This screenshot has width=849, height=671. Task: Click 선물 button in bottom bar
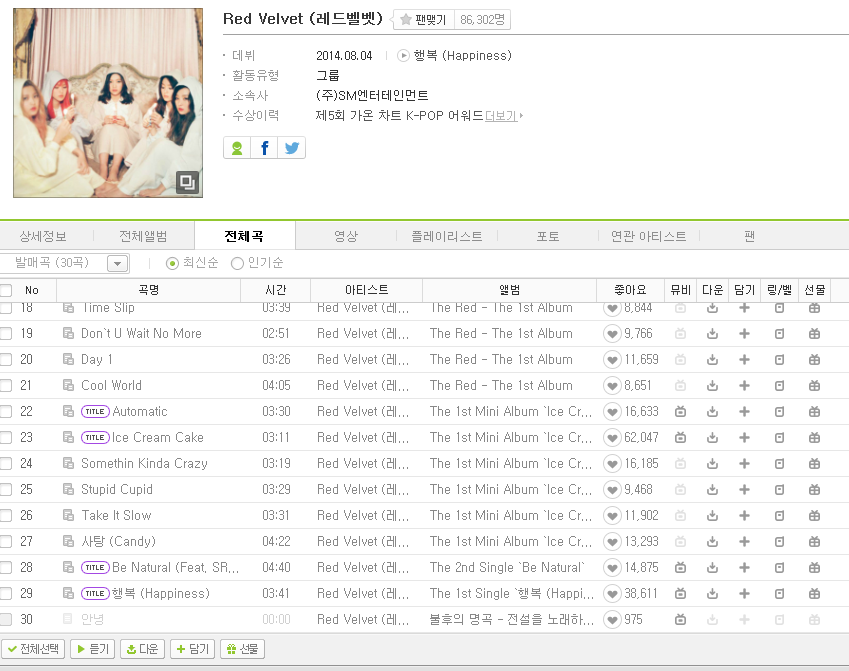242,649
